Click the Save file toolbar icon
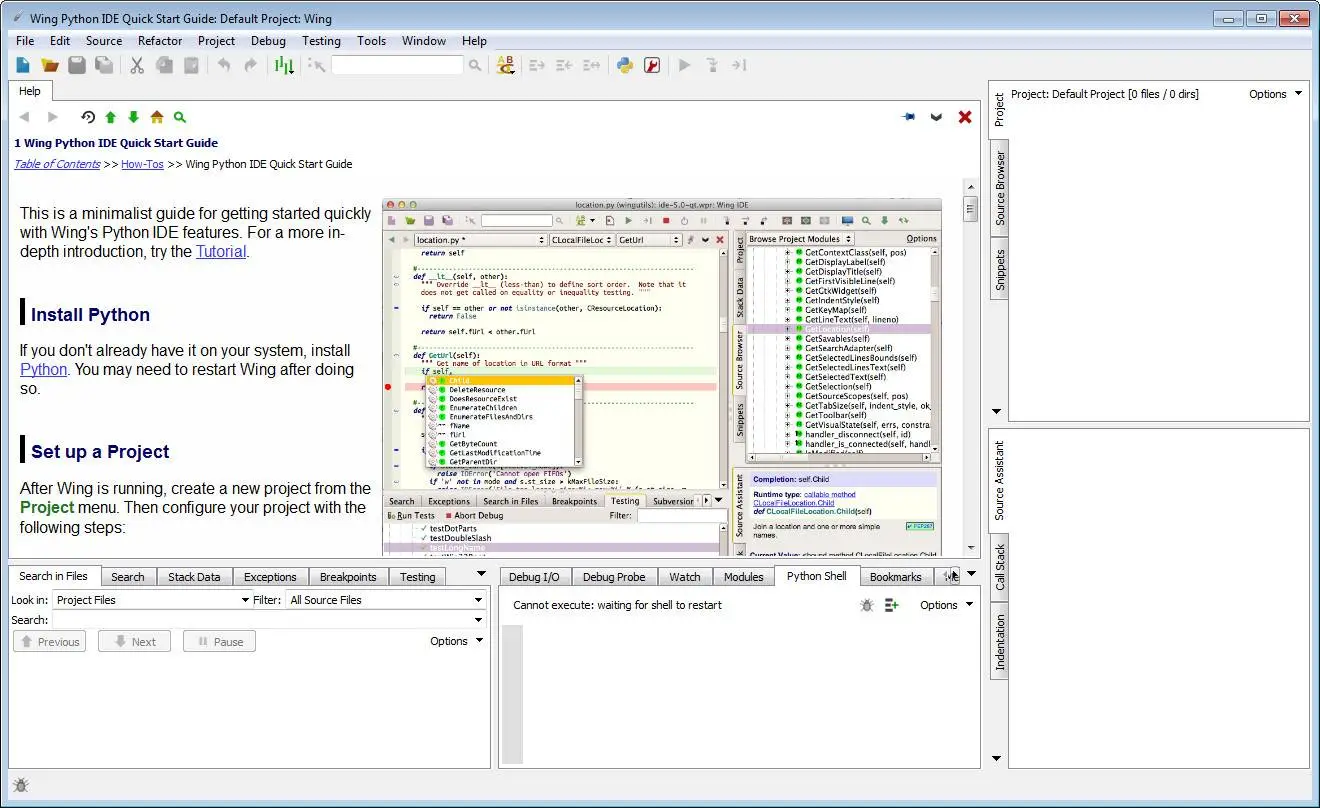This screenshot has height=808, width=1320. [77, 65]
